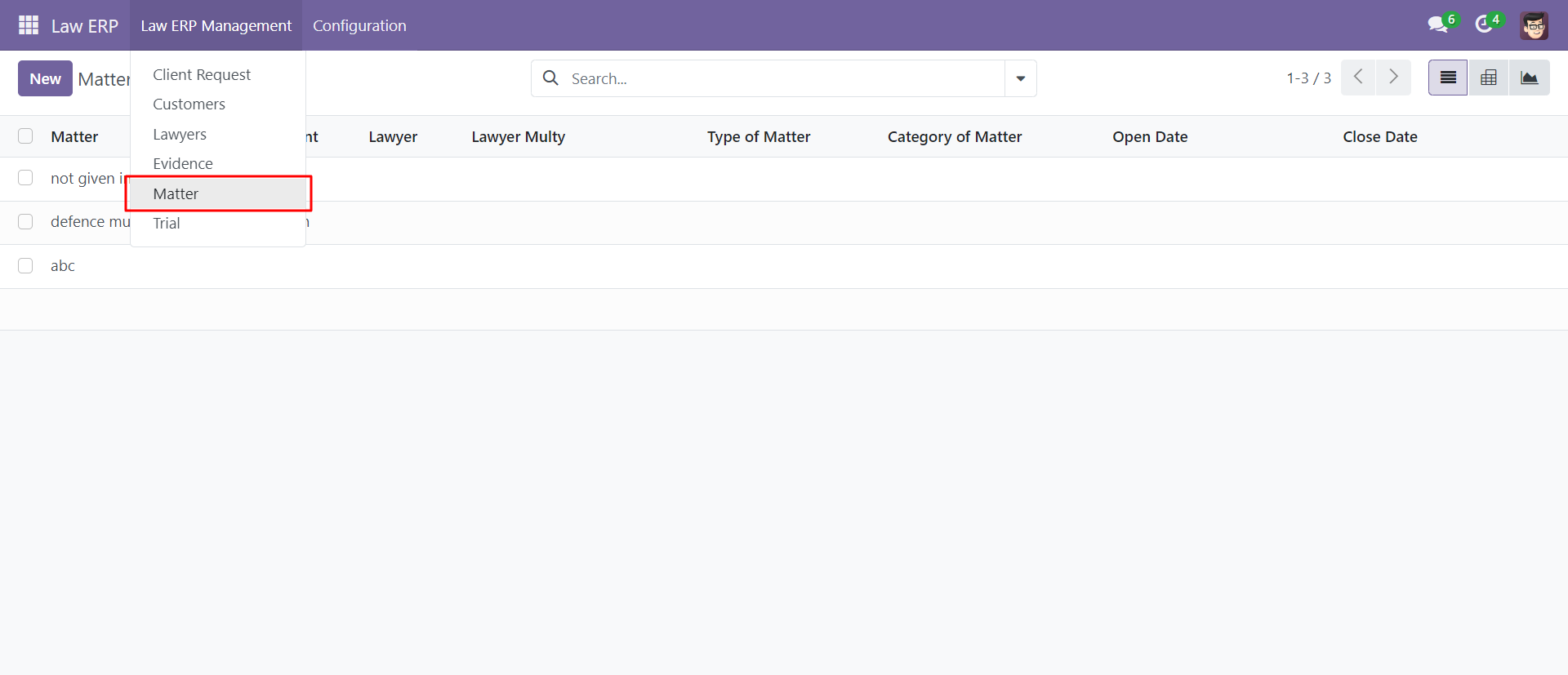Open the Law ERP Management menu
Screen dimensions: 1568x675
tap(216, 25)
